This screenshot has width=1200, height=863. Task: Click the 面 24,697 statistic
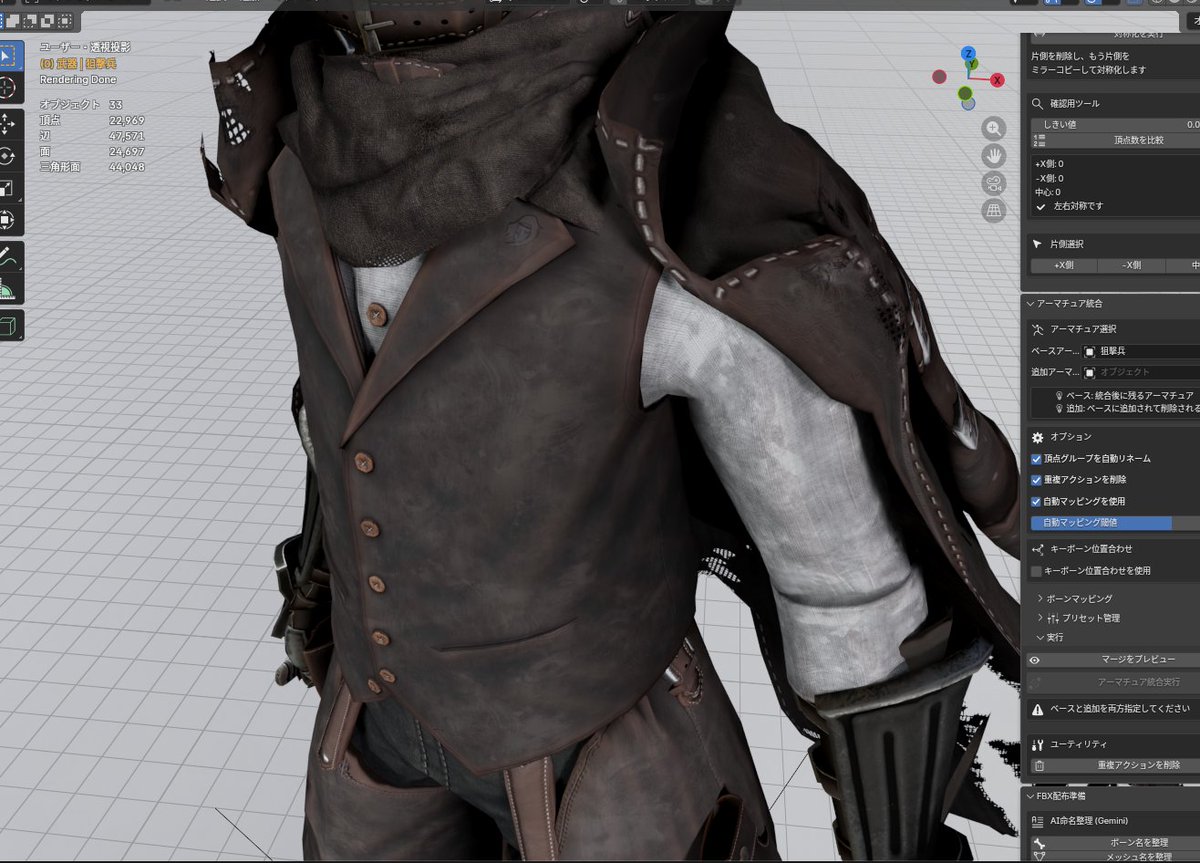(92, 150)
